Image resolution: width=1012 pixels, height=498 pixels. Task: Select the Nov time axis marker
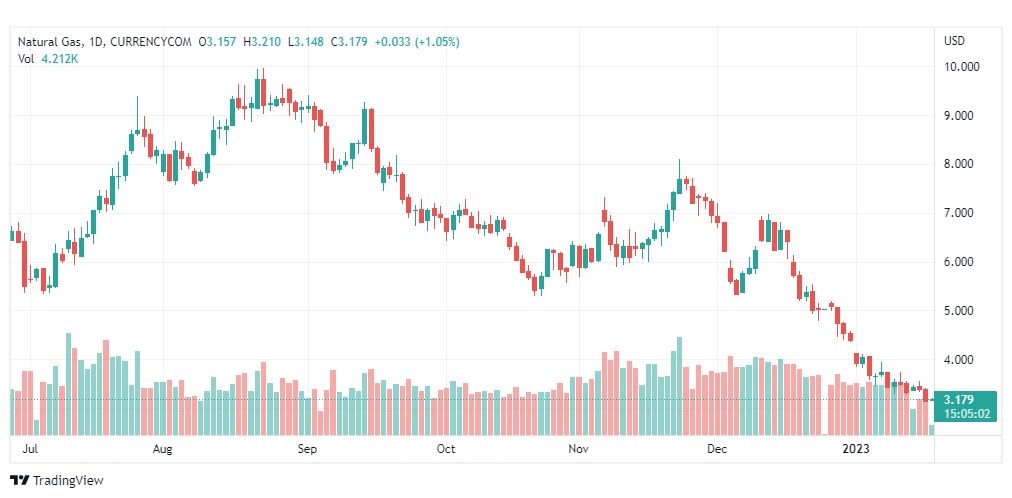(x=578, y=448)
